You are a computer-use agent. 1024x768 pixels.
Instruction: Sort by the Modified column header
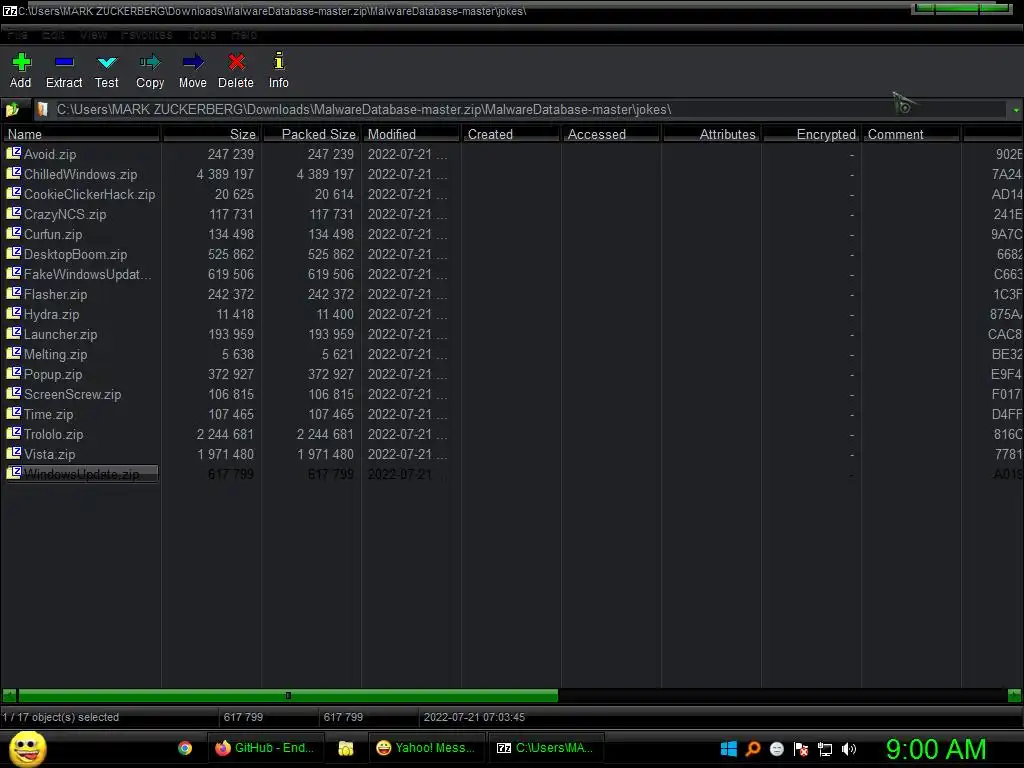click(411, 134)
